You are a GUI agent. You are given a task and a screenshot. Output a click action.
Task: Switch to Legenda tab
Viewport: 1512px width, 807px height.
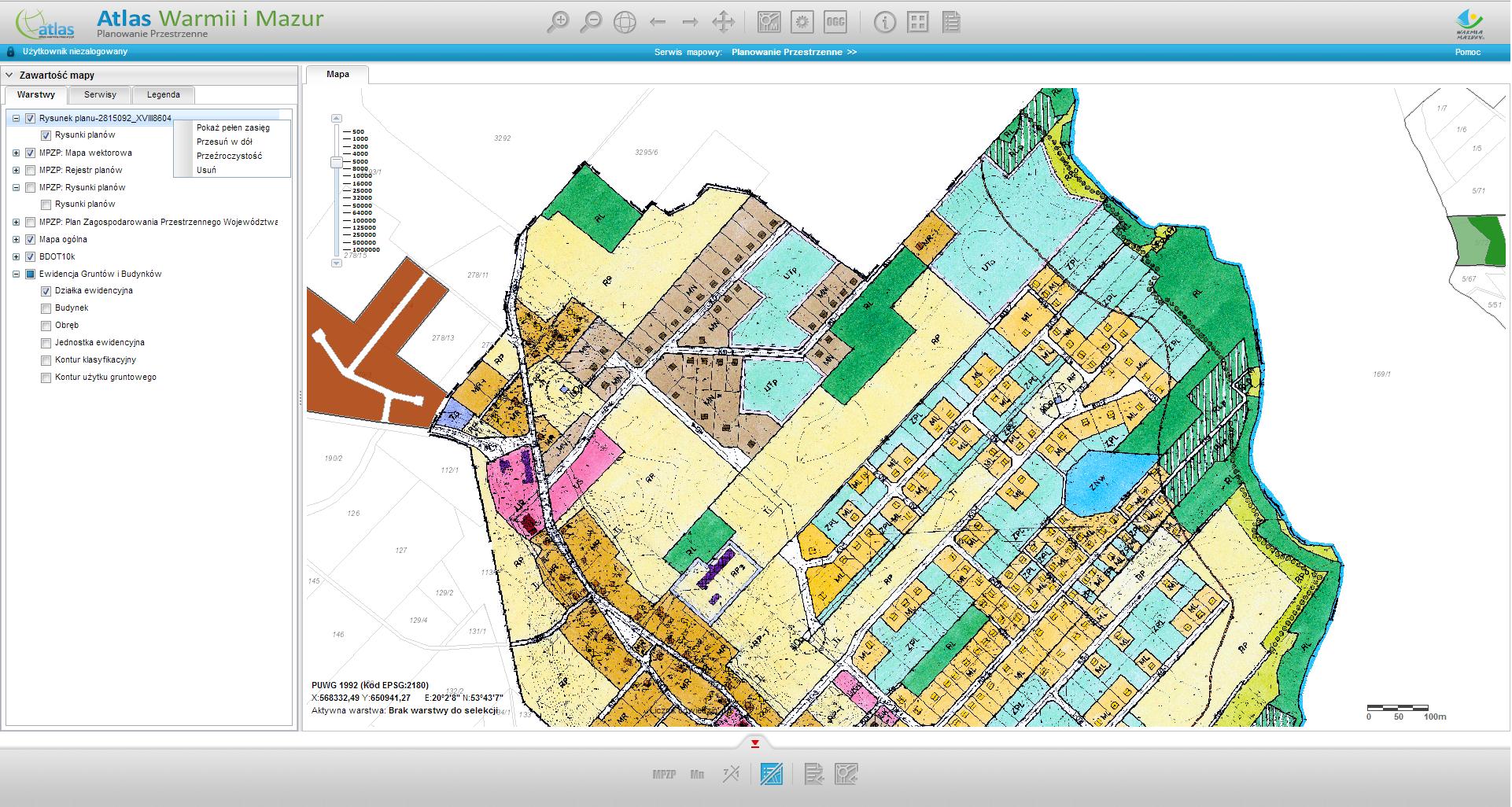point(164,94)
